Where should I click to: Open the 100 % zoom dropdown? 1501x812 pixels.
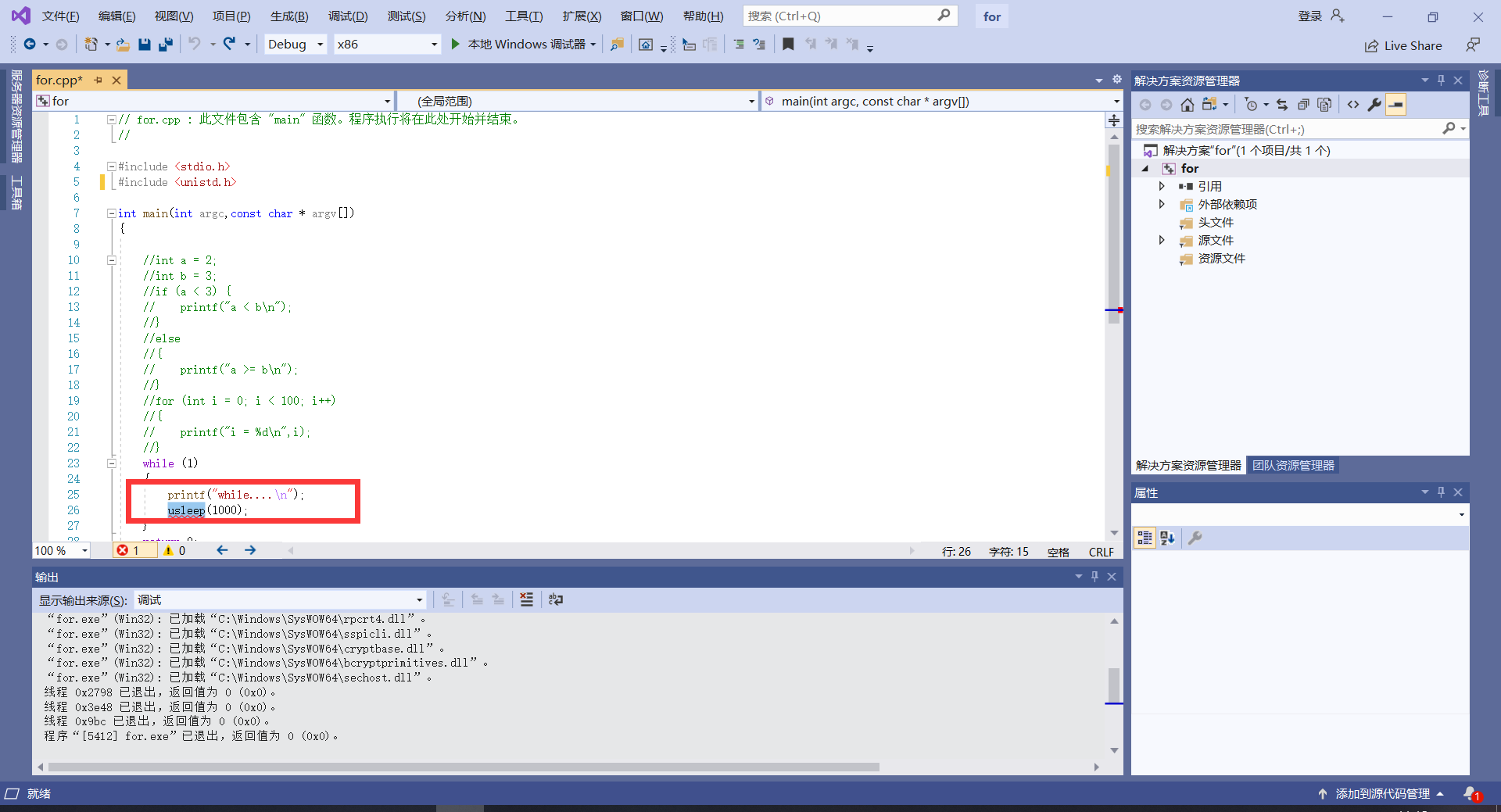tap(62, 550)
